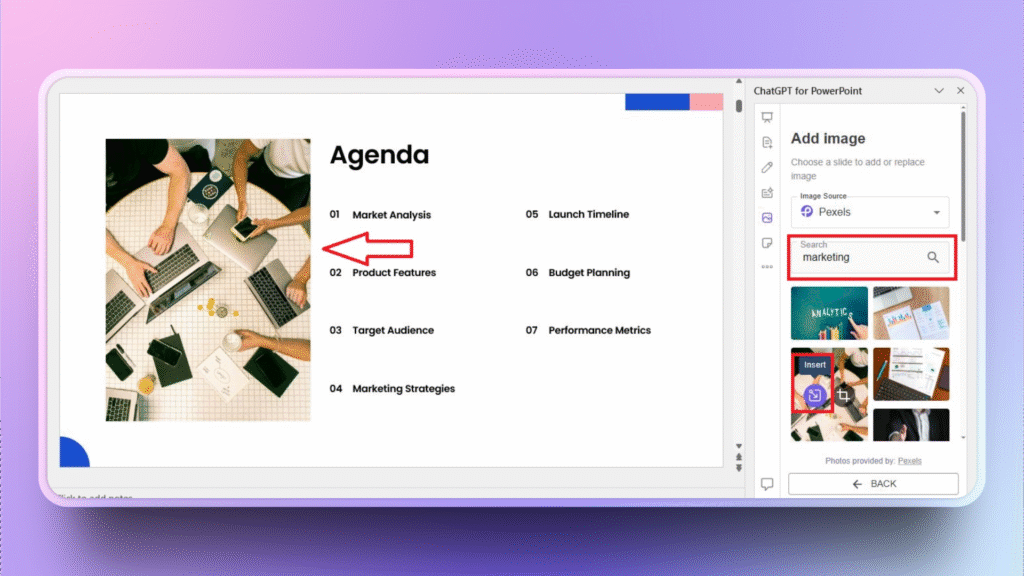The width and height of the screenshot is (1024, 576).
Task: Click the ellipsis more-options icon
Action: coord(767,267)
